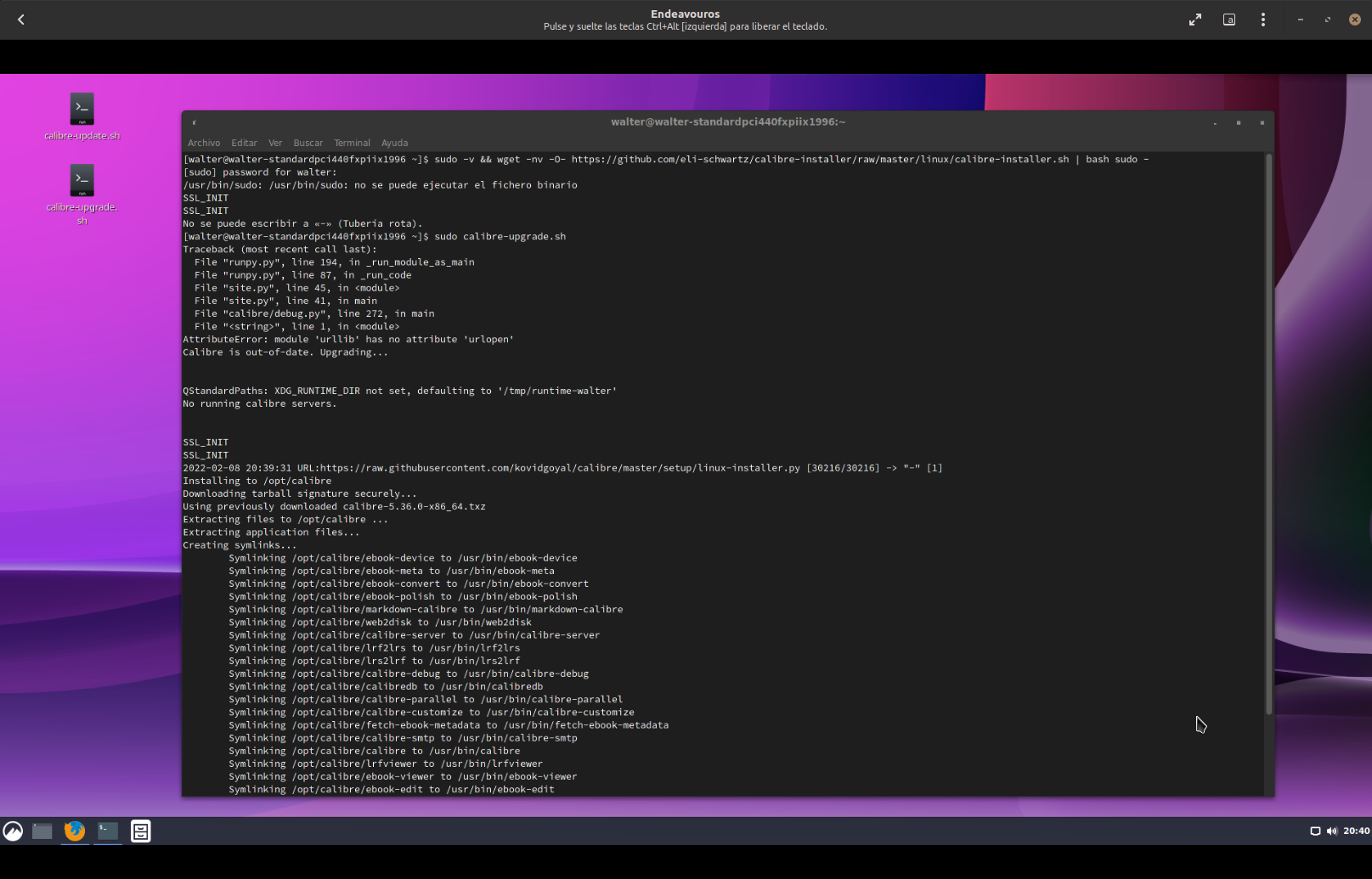Click 'Extracting application files...' line

pyautogui.click(x=271, y=532)
